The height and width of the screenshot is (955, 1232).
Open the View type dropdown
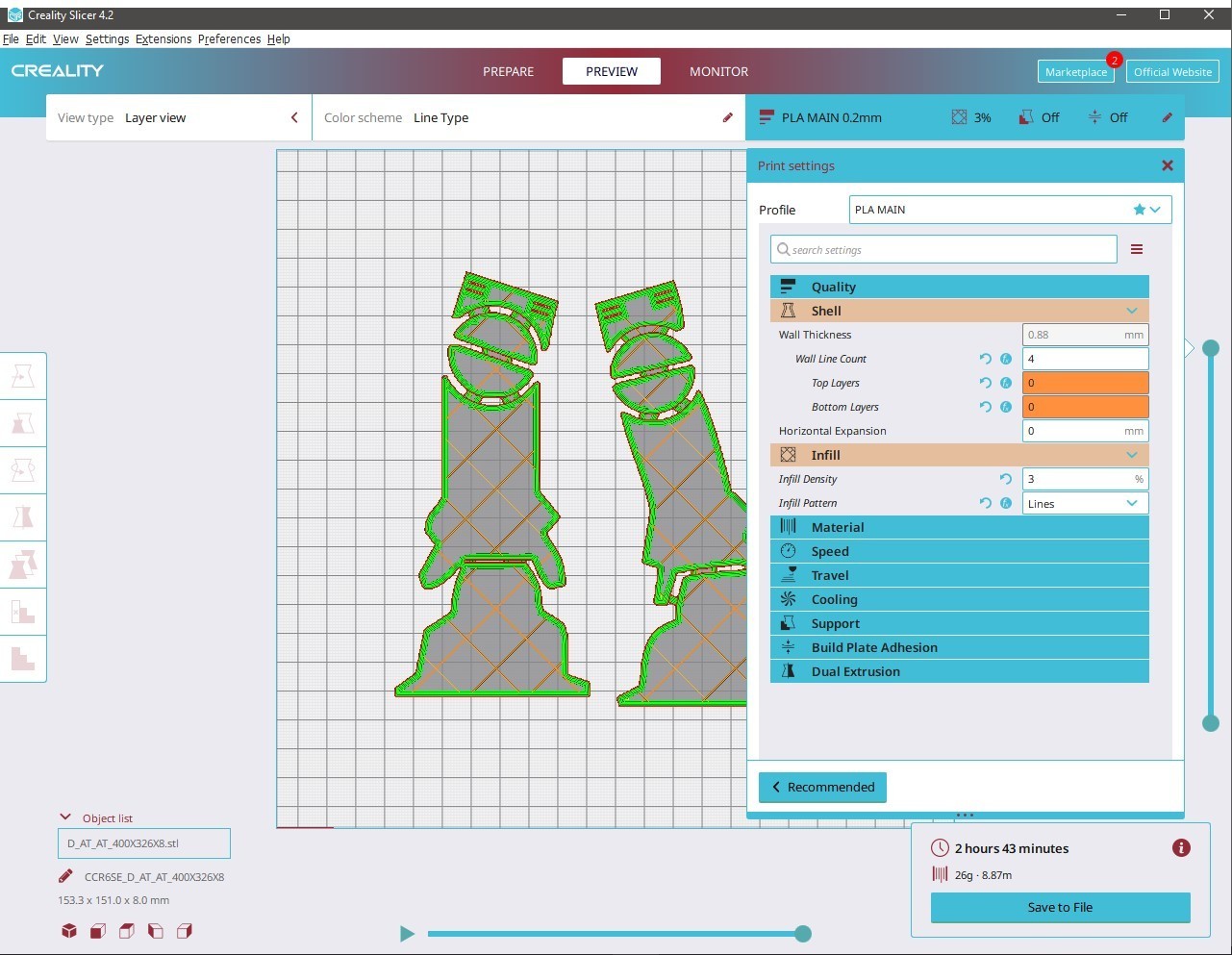point(179,117)
